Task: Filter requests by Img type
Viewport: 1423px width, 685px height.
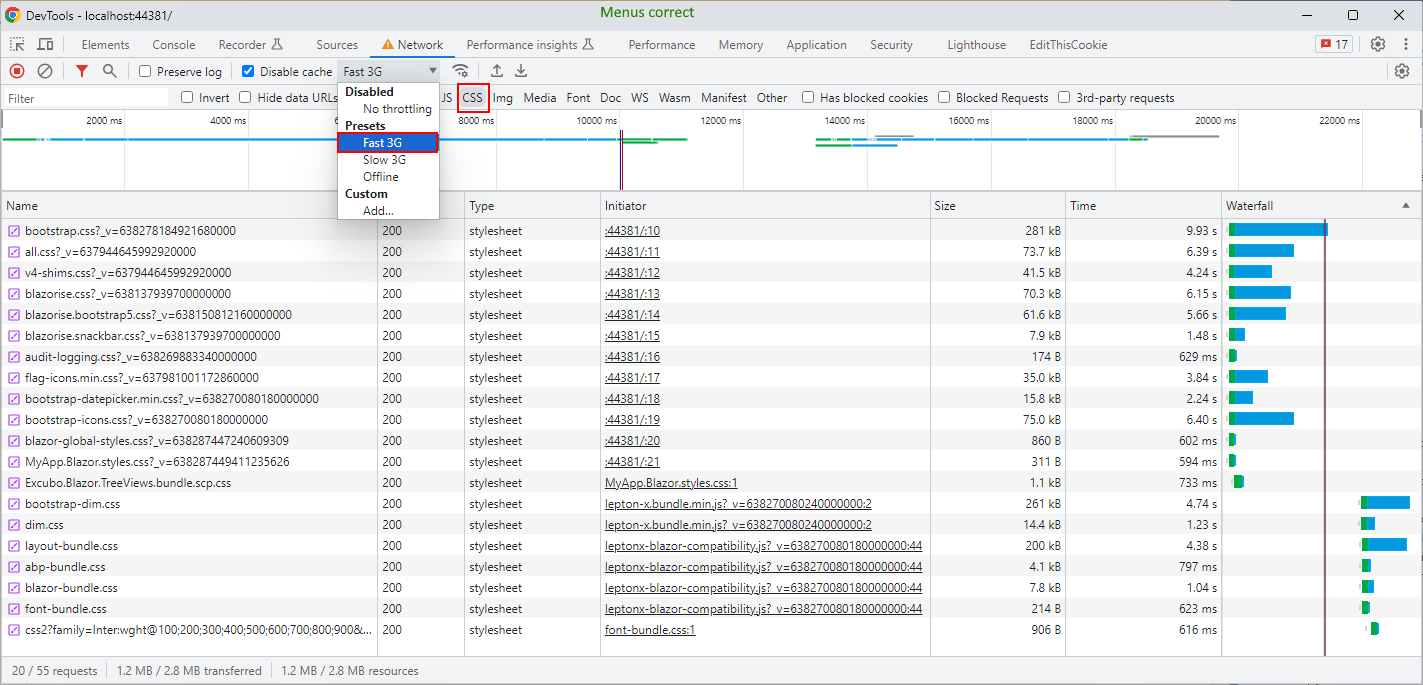Action: pyautogui.click(x=502, y=98)
